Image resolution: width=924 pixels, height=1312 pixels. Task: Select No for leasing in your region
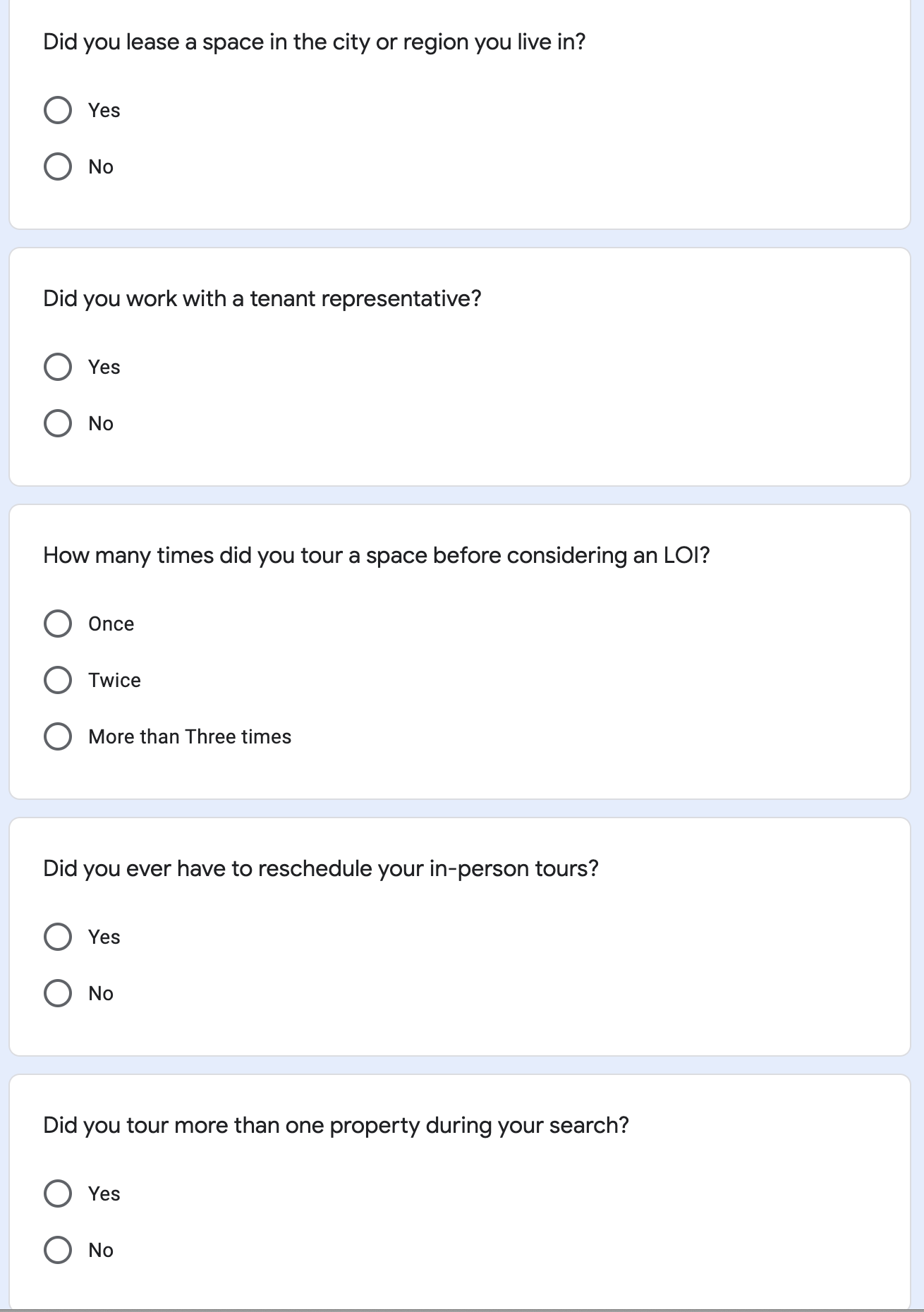tap(58, 167)
